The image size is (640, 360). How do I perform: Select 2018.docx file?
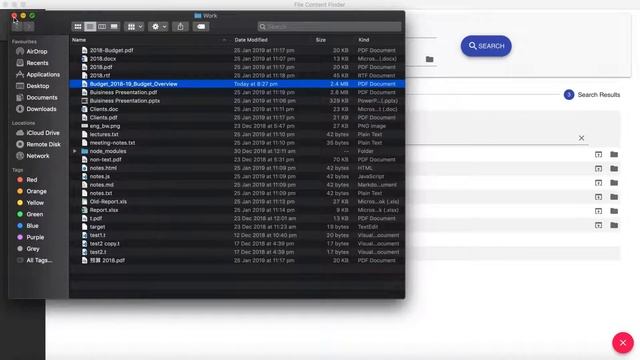(237, 59)
